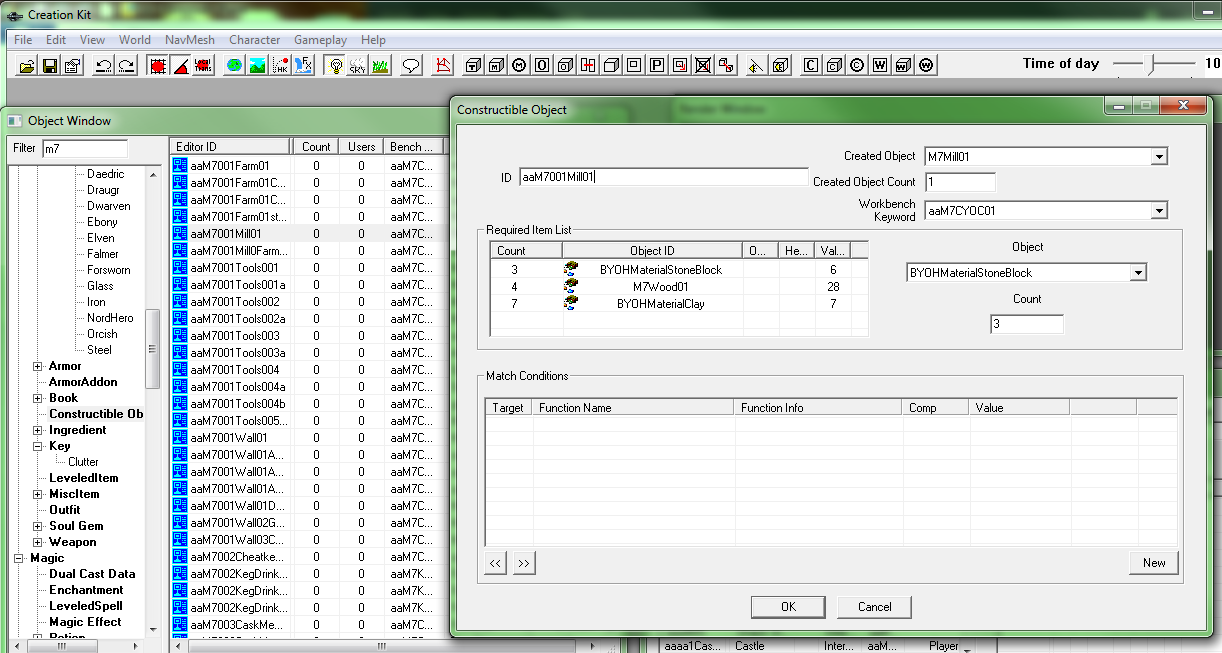1222x653 pixels.
Task: Click the red navmesh triangle icon
Action: (x=443, y=66)
